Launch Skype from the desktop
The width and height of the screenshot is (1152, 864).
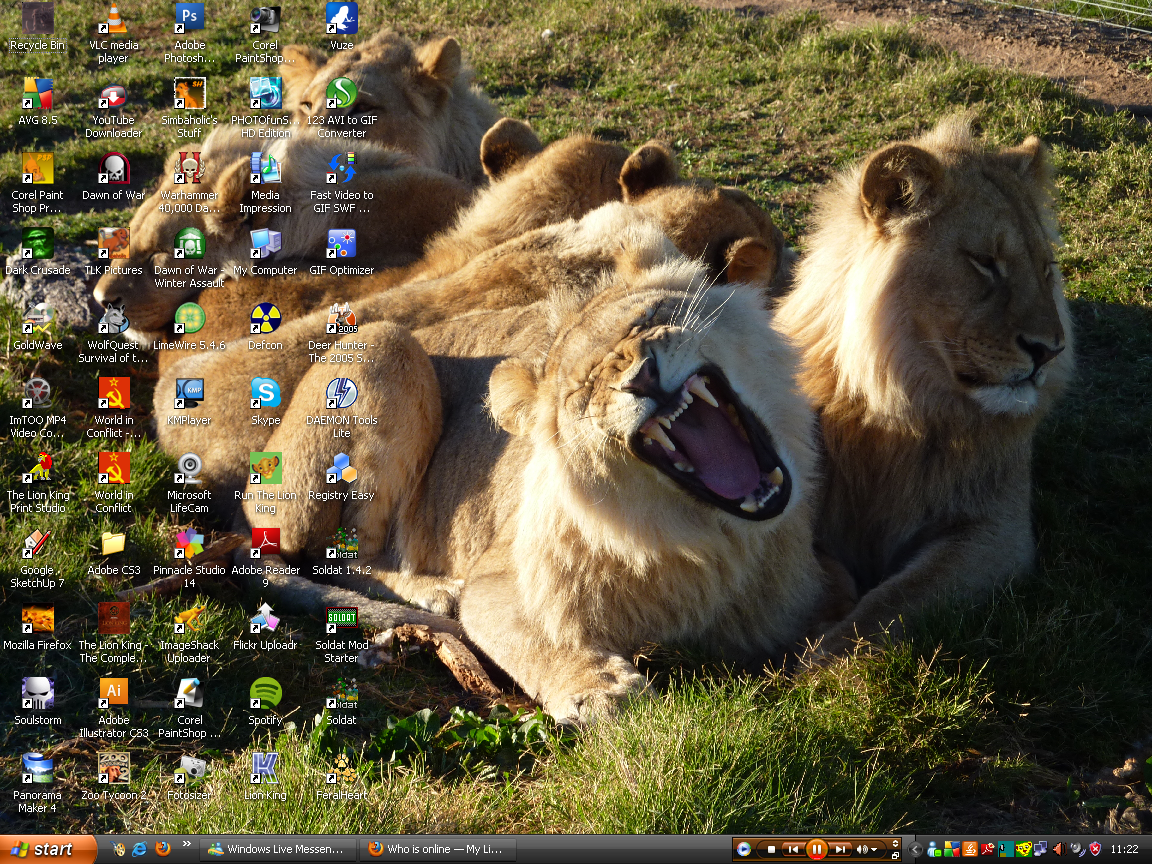265,394
